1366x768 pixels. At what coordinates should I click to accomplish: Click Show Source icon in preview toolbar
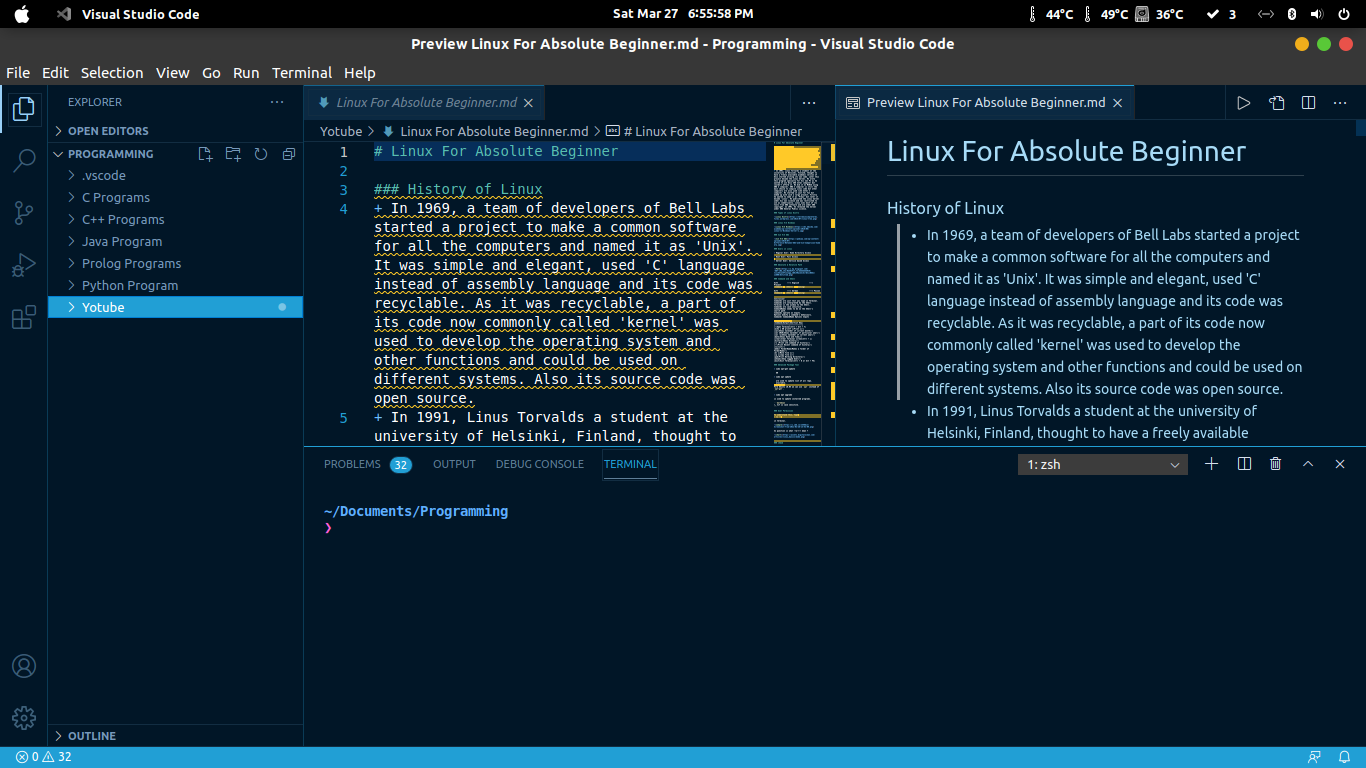pos(1277,102)
